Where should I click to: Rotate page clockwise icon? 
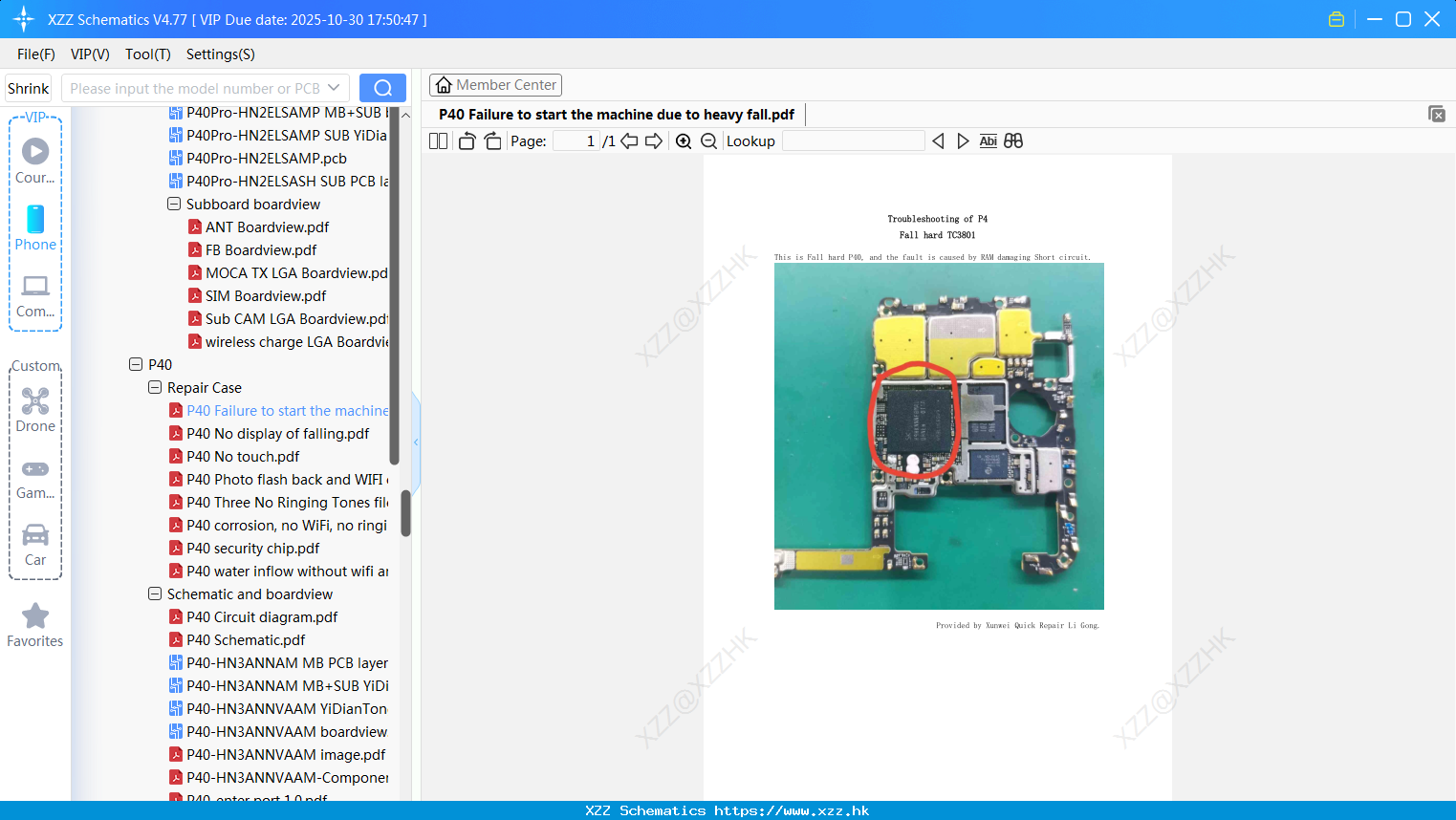click(x=492, y=141)
